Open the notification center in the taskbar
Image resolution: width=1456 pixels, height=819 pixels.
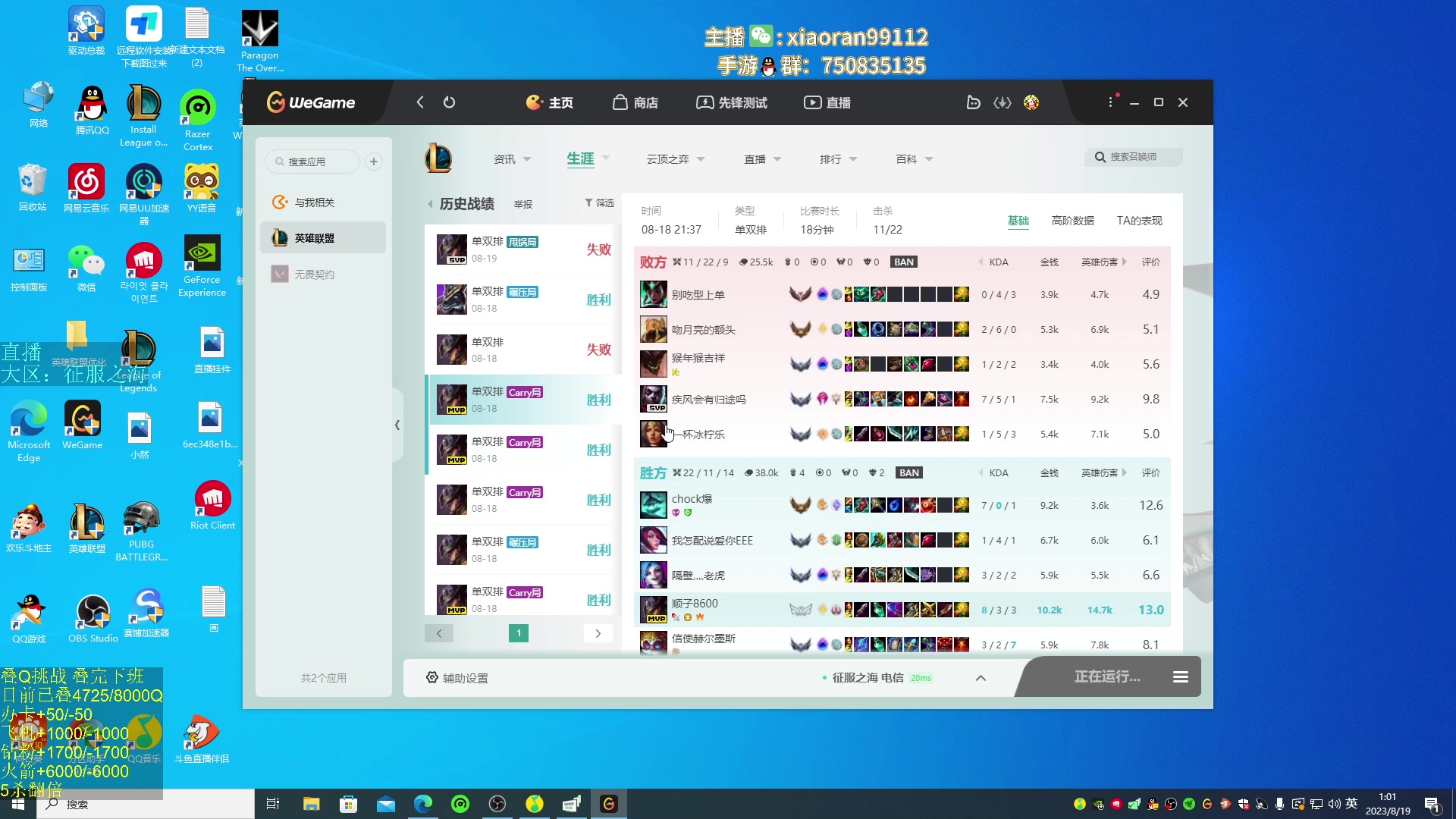[1432, 804]
